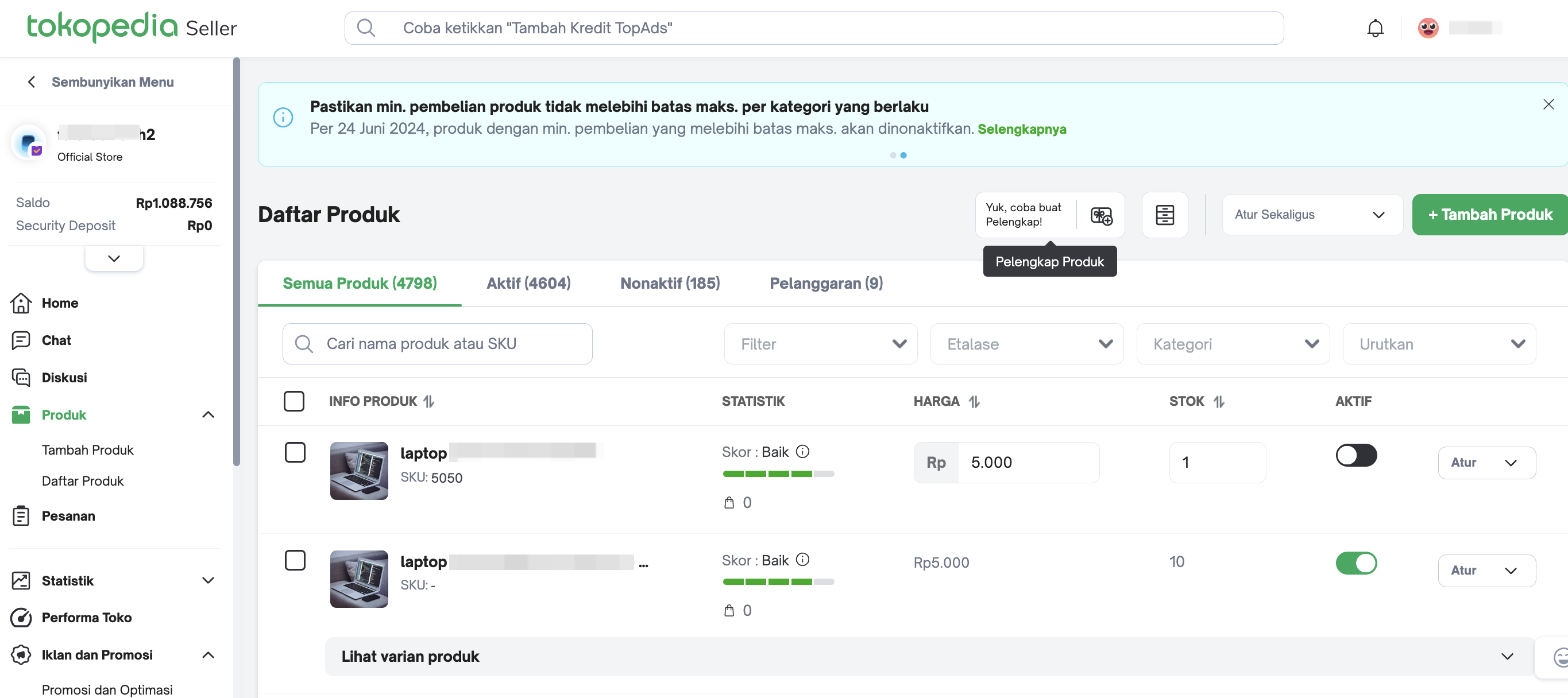Click the notification bell icon
The width and height of the screenshot is (1568, 698).
(1374, 29)
